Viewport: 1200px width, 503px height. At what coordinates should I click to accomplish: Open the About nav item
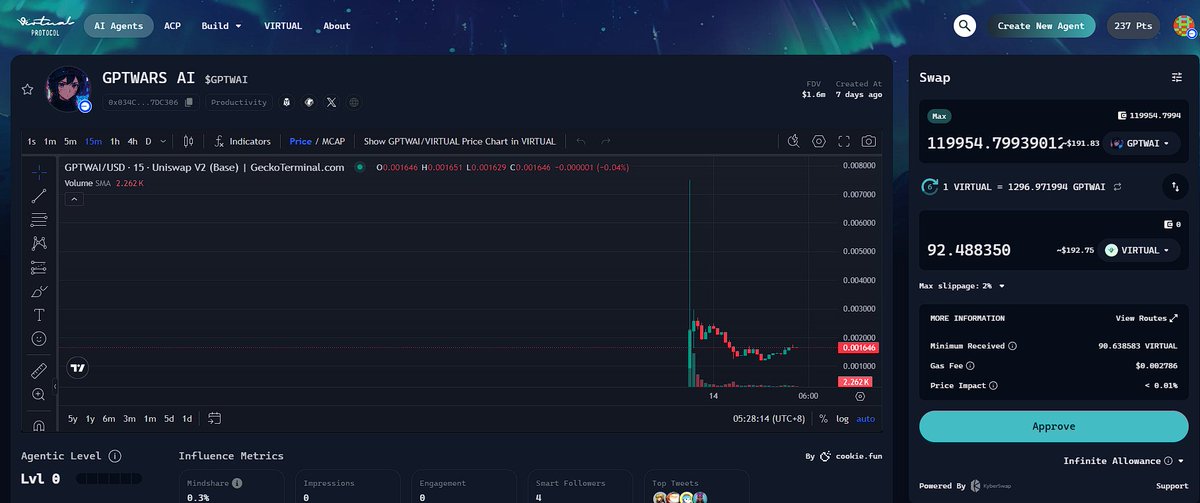(337, 26)
